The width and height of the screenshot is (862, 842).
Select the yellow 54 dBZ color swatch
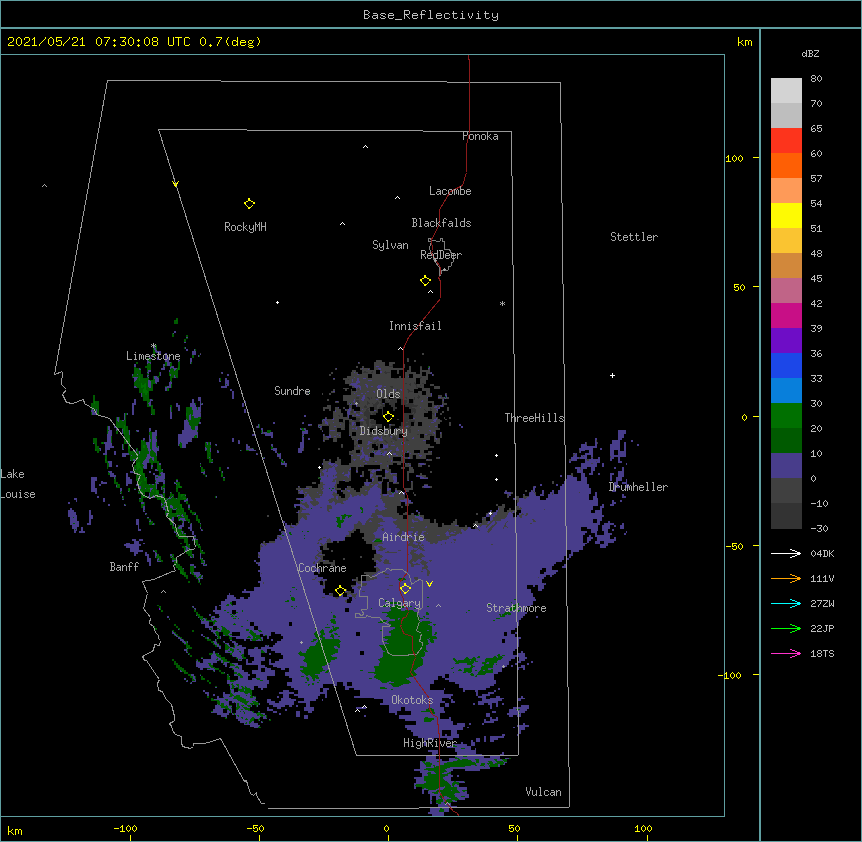coord(786,215)
